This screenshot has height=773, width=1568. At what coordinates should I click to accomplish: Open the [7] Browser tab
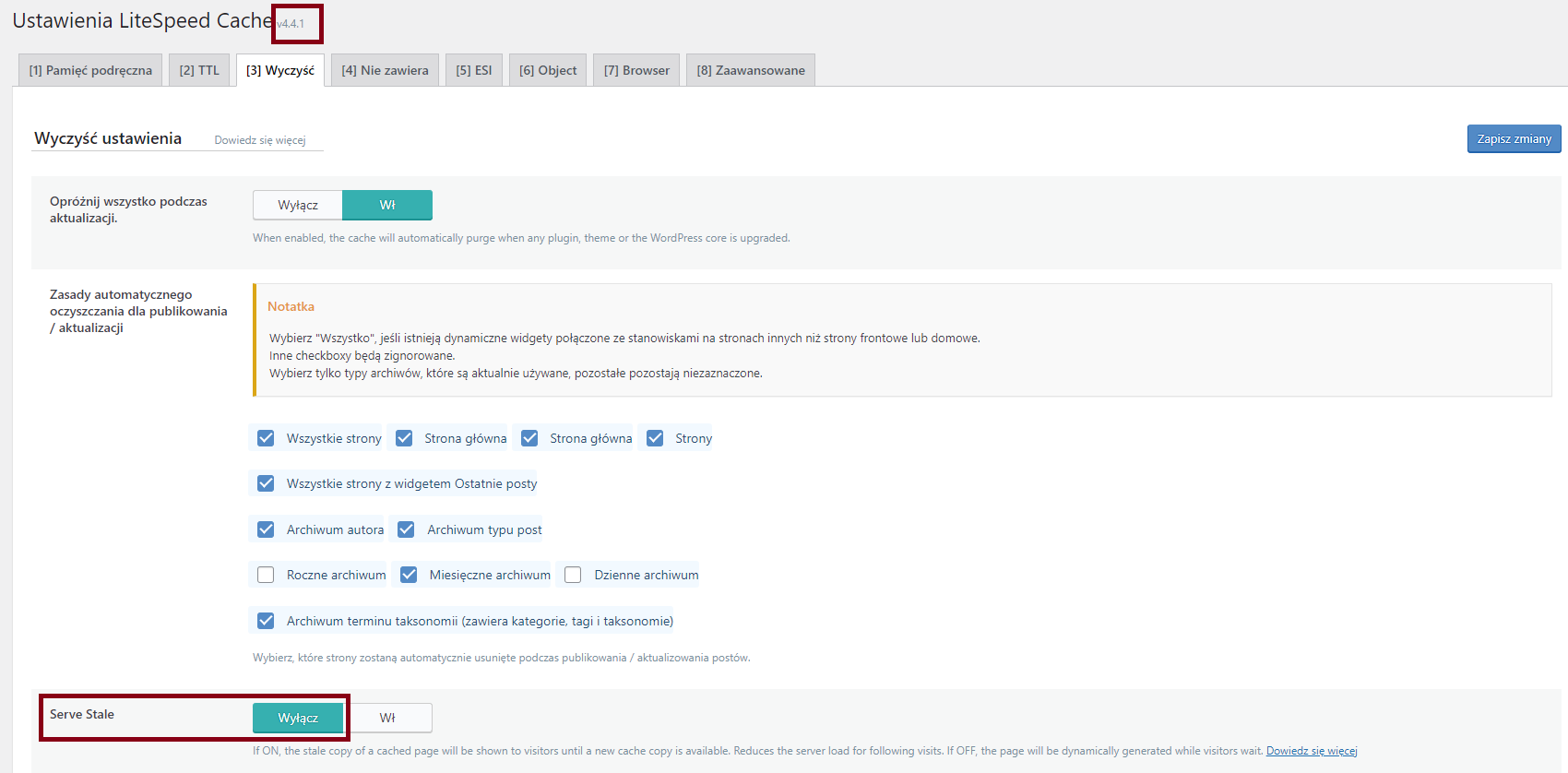(x=636, y=70)
